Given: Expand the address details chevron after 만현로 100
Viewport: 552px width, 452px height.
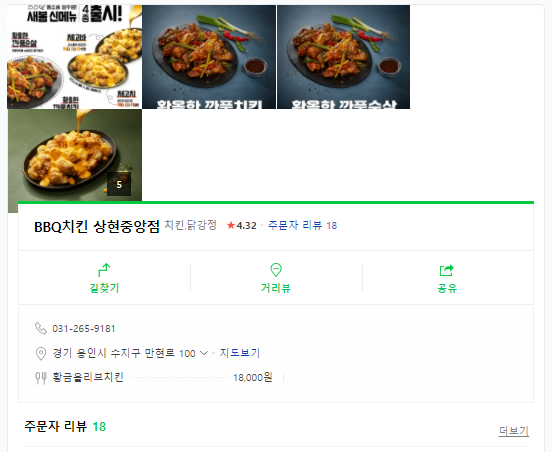Looking at the screenshot, I should coord(203,353).
